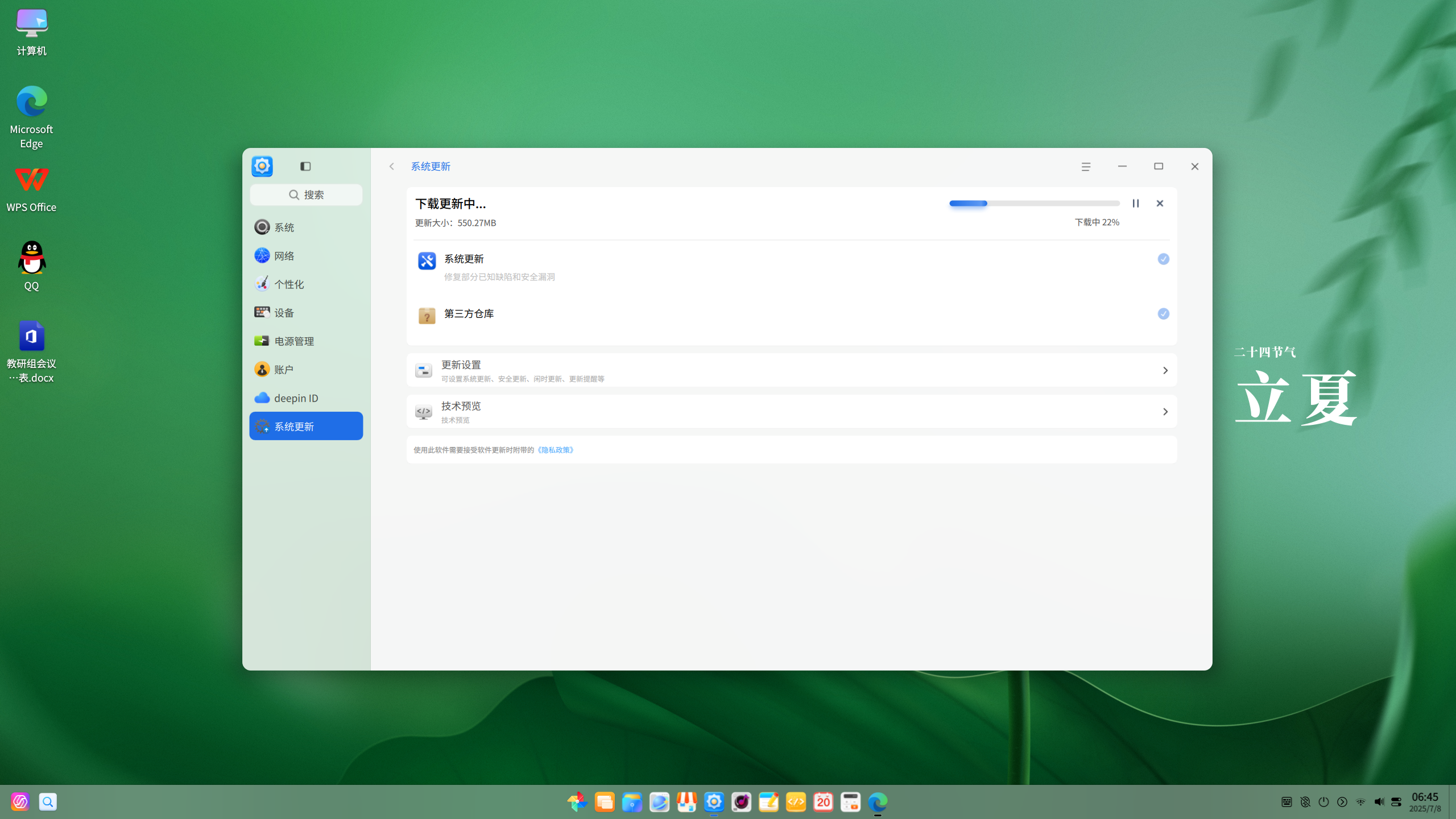Image resolution: width=1456 pixels, height=819 pixels.
Task: Select 系统 in the sidebar
Action: tap(306, 227)
